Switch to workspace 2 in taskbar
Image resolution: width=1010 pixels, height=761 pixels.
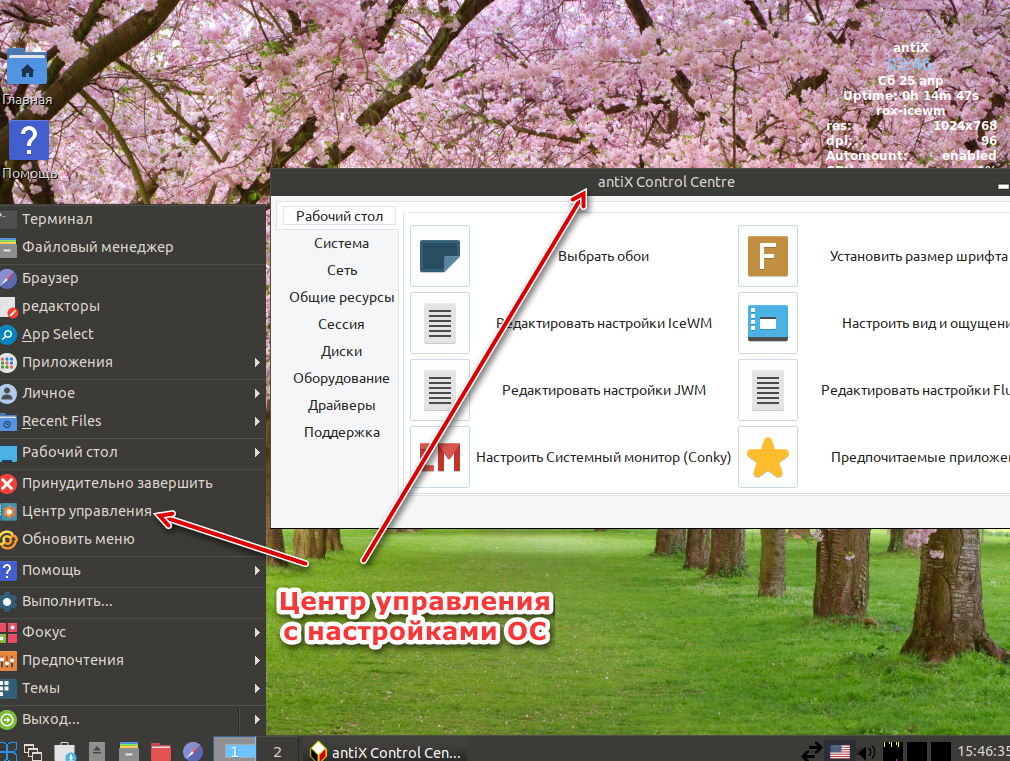click(278, 751)
